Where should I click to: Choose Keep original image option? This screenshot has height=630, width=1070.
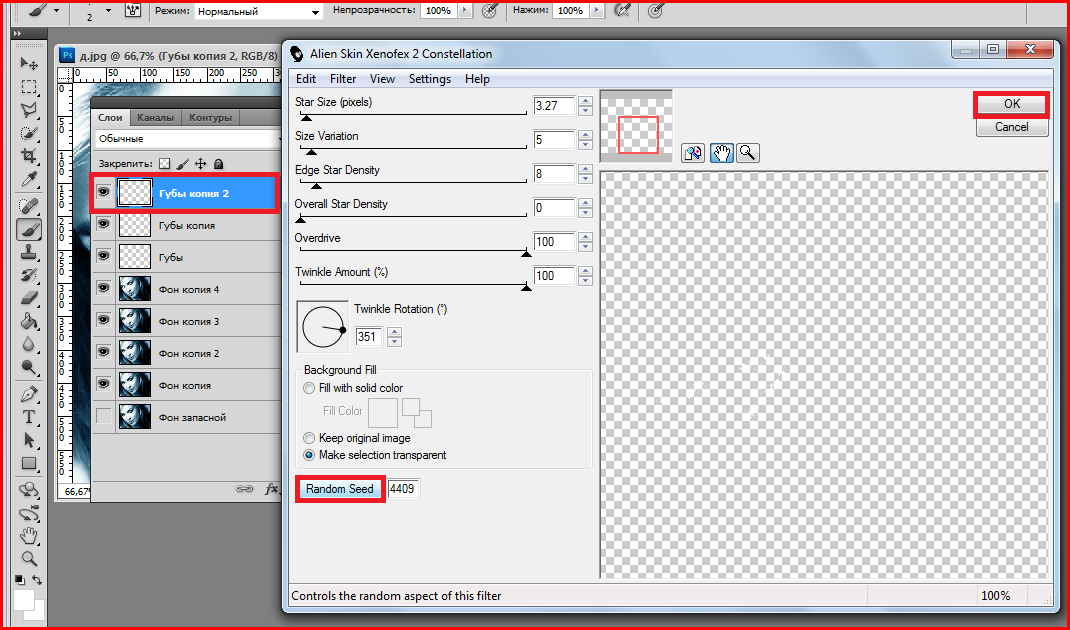click(309, 438)
